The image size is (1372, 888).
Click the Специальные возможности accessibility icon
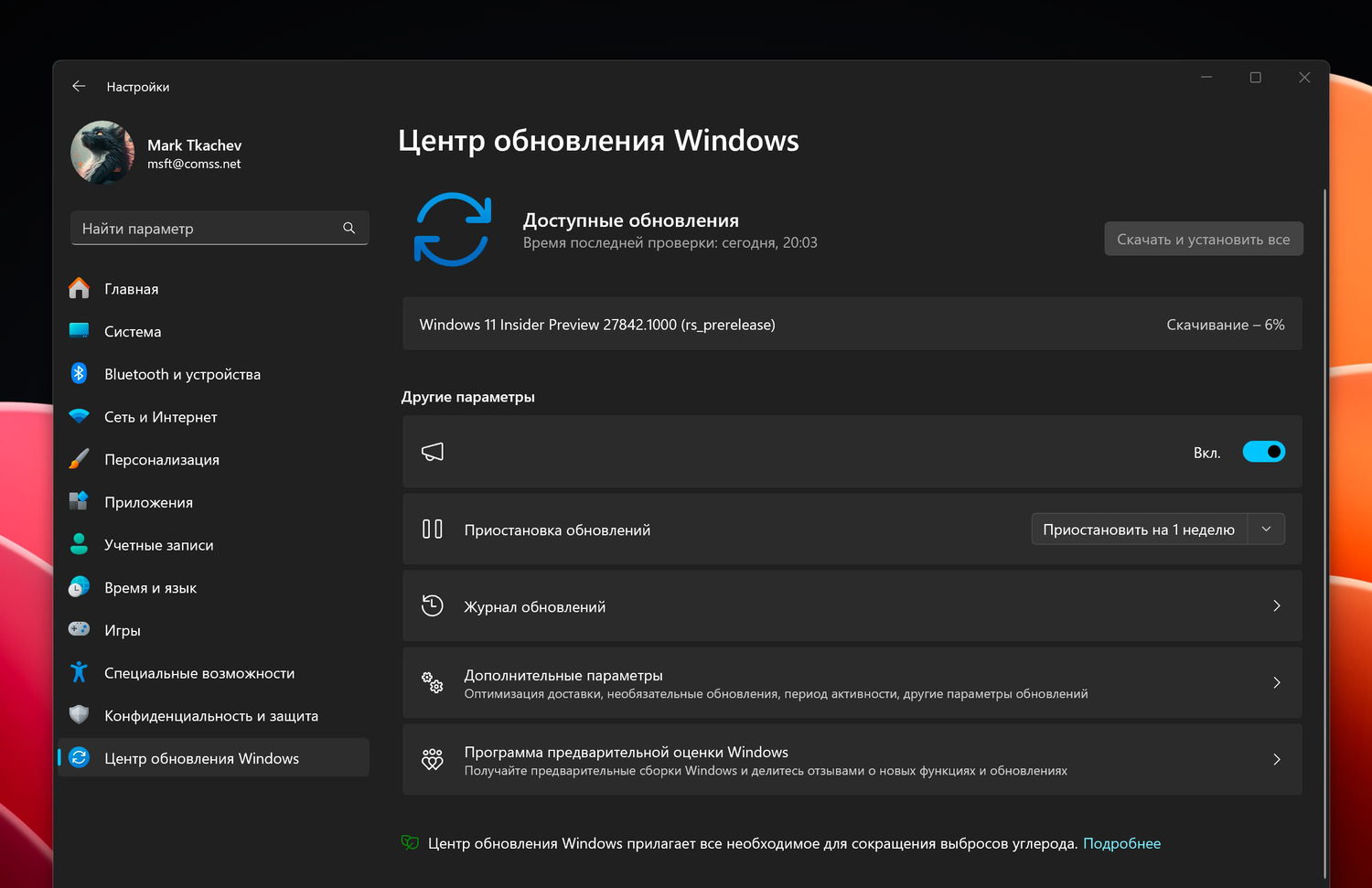[x=79, y=672]
